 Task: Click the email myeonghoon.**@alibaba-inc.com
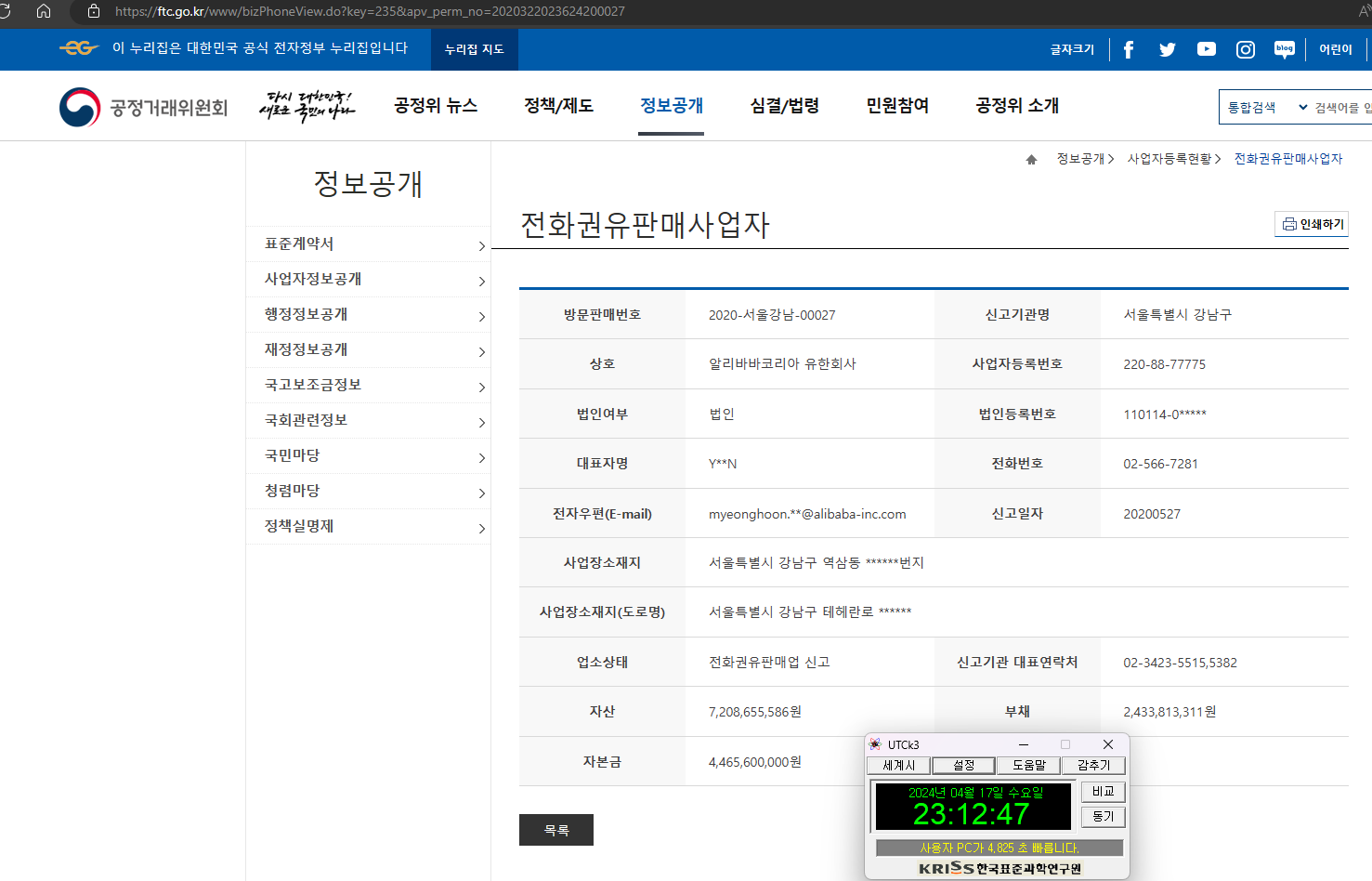807,514
